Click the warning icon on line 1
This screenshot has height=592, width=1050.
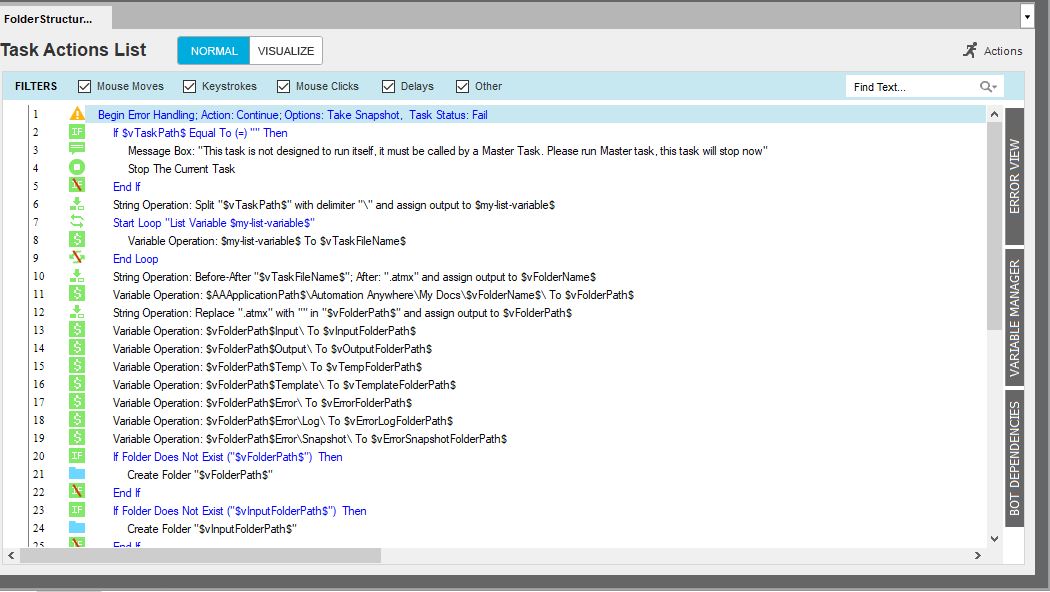(77, 115)
